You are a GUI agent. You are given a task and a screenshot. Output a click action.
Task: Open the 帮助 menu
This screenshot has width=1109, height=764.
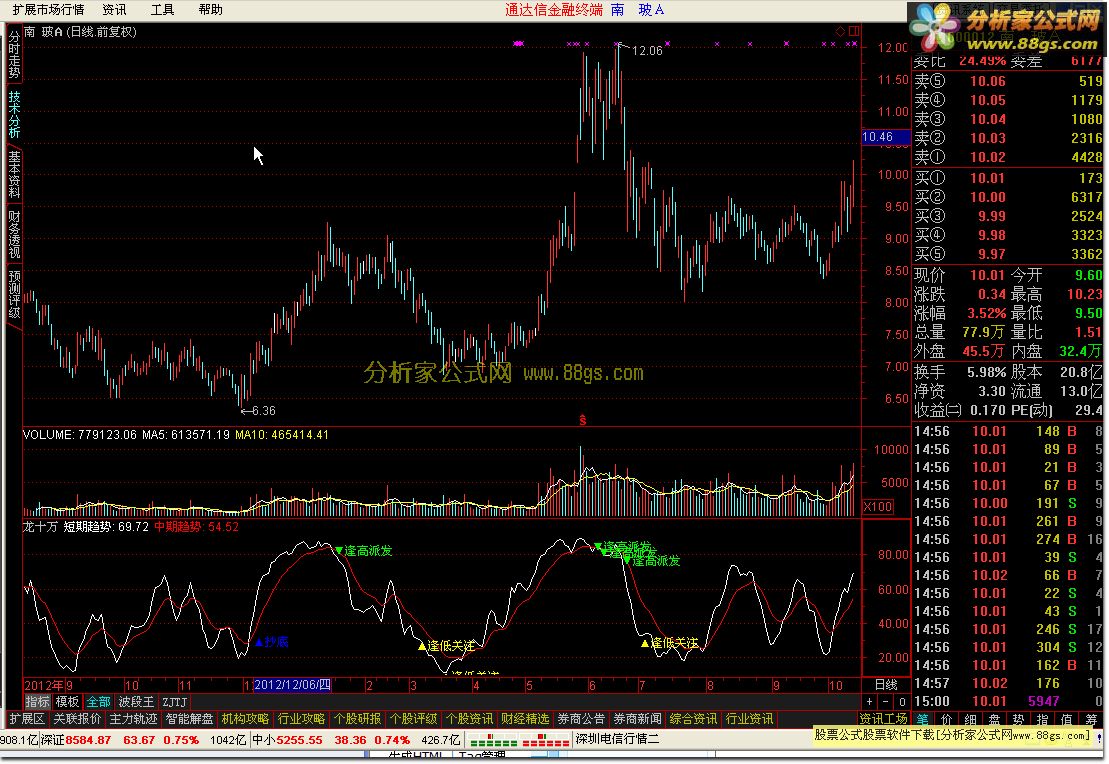click(x=211, y=10)
